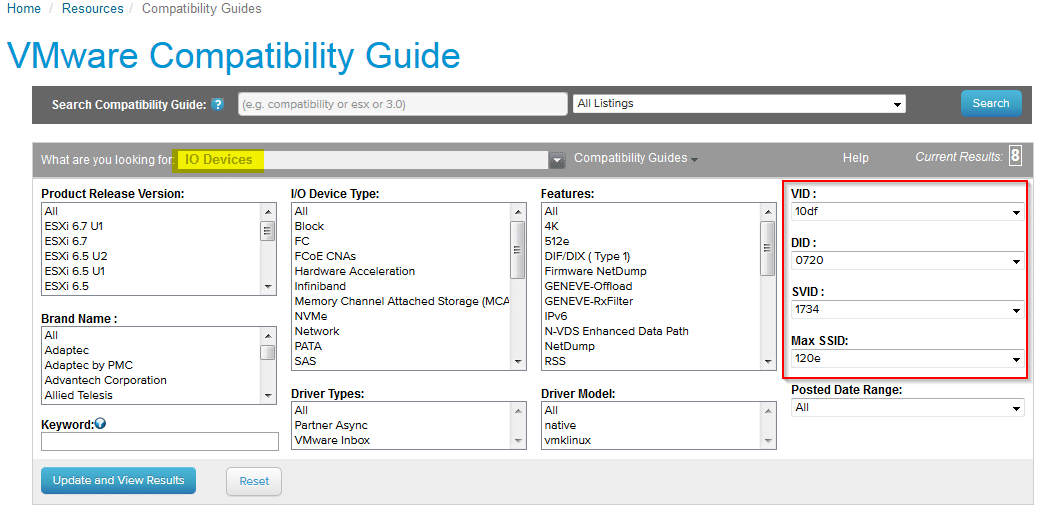Select ESXi 6.5 U1 release version
Screen dimensions: 1039x510
74,271
